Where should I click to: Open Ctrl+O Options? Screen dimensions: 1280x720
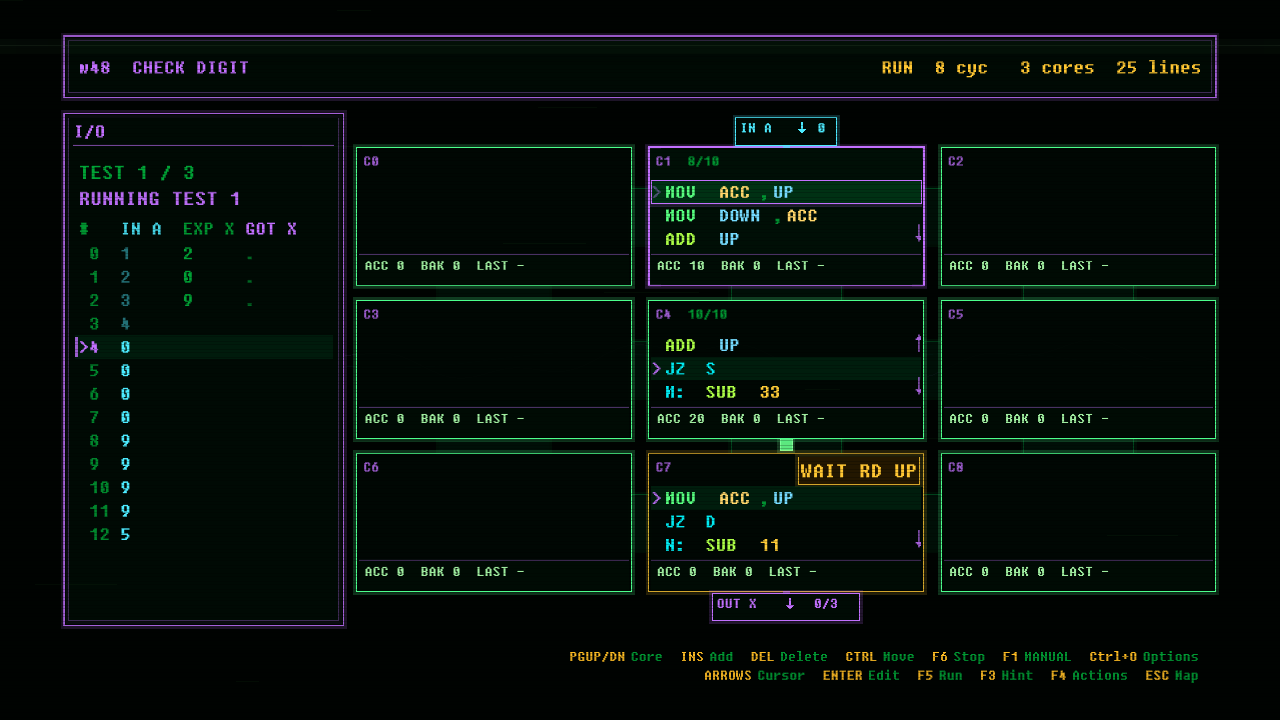pos(1144,657)
